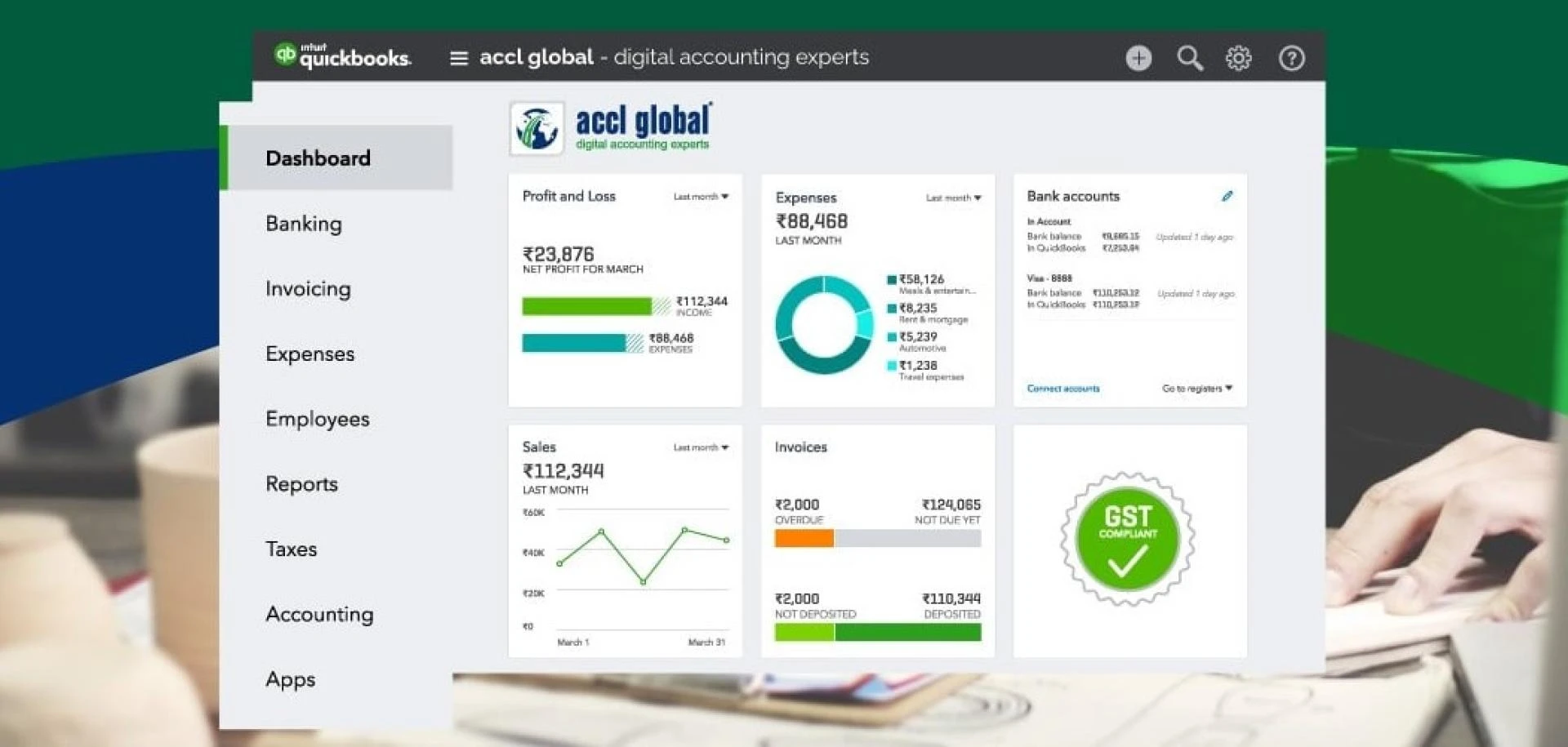Click the accl global company logo

(537, 127)
